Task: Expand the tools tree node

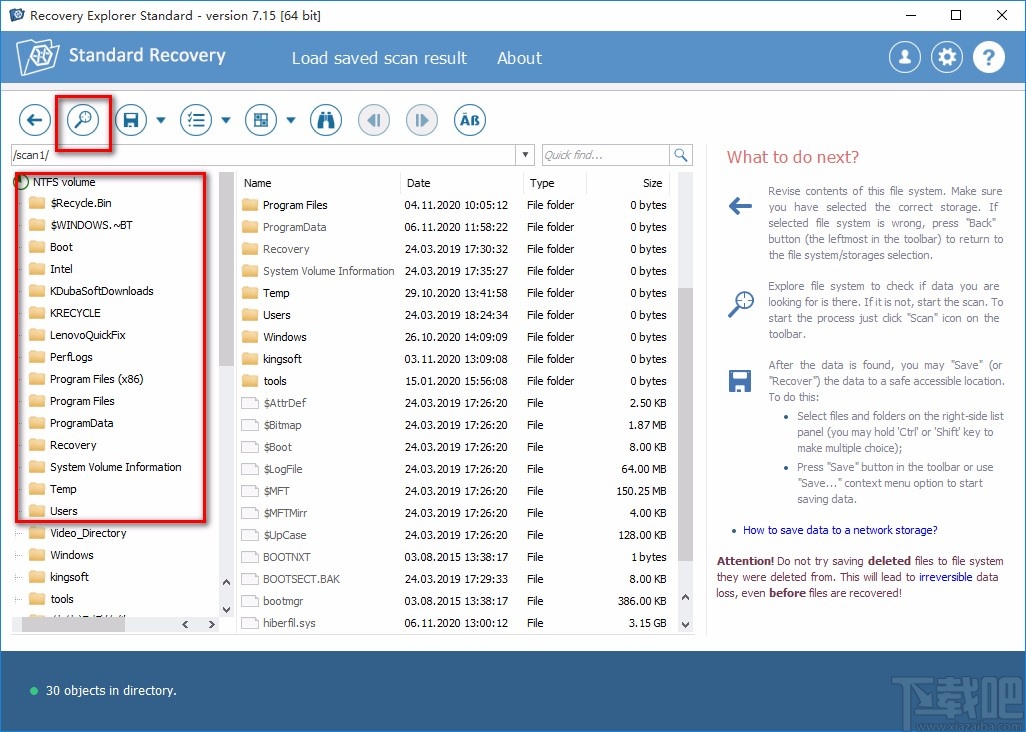Action: [x=19, y=599]
